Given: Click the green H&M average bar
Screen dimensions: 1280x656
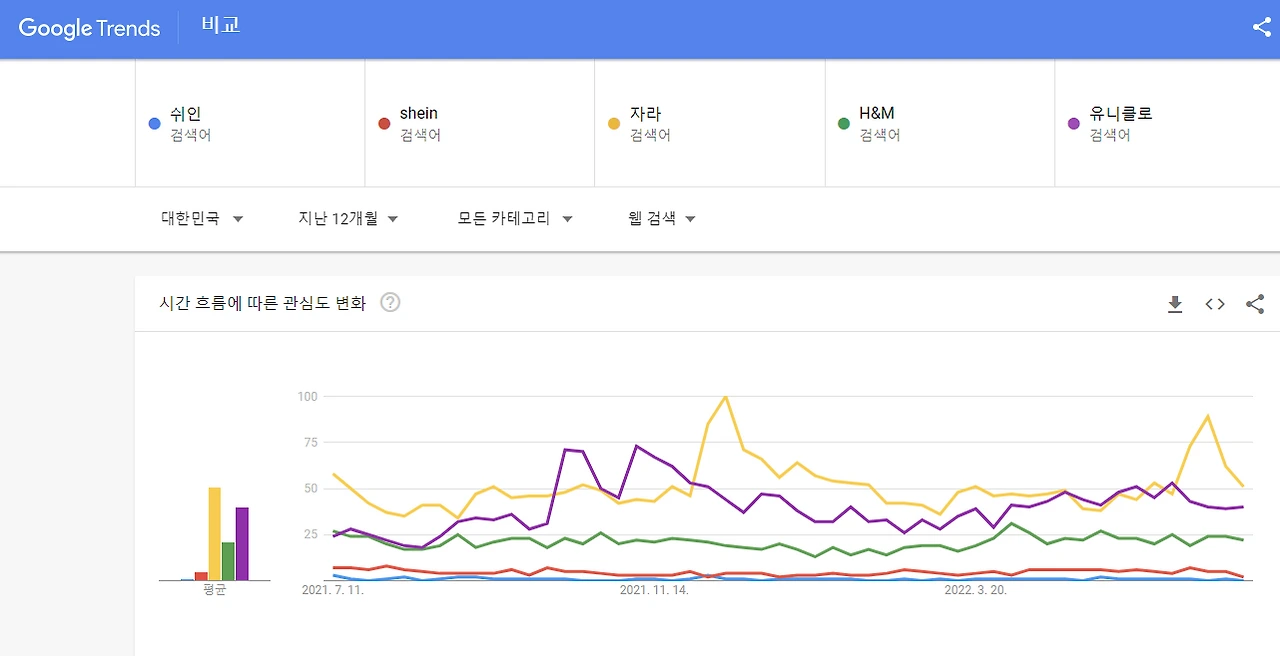Looking at the screenshot, I should click(x=228, y=560).
